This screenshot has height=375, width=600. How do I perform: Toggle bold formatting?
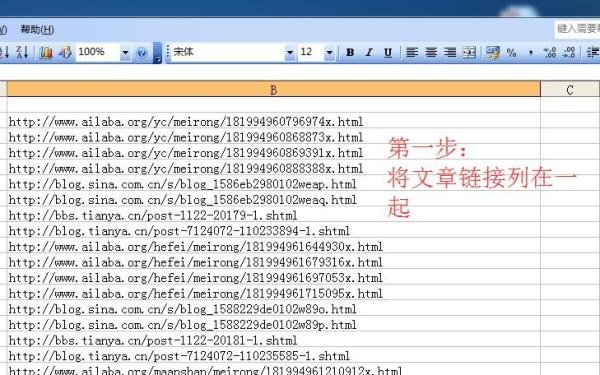350,52
